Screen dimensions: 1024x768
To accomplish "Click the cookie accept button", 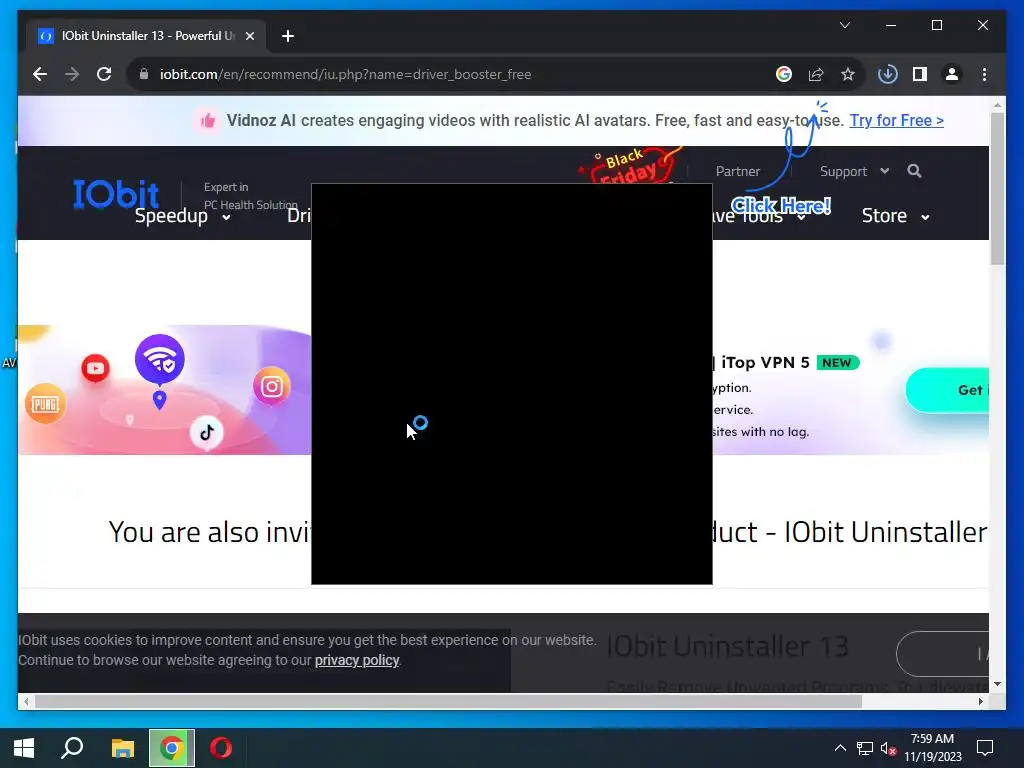I will pos(942,654).
